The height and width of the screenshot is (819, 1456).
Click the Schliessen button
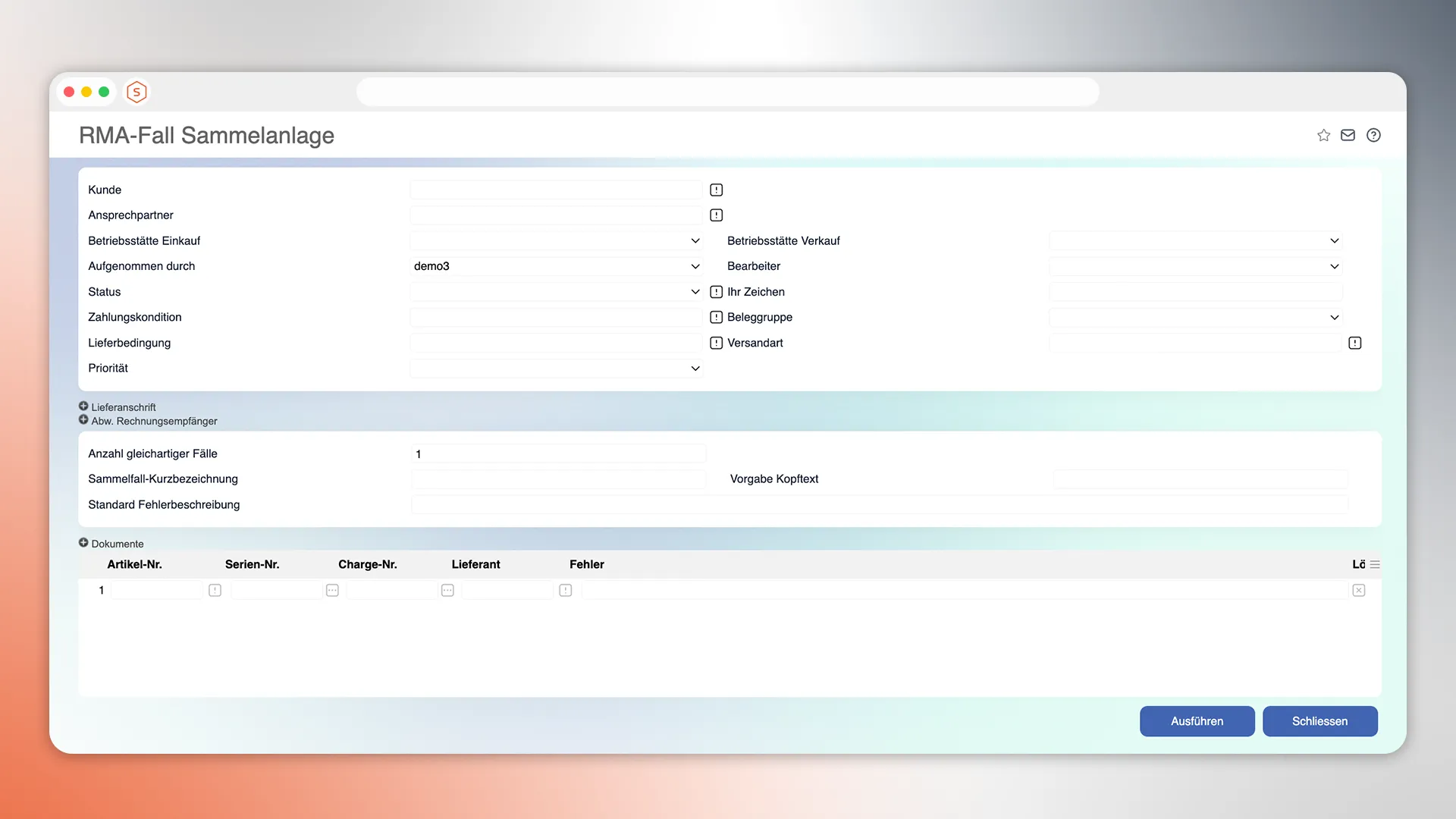(1319, 721)
